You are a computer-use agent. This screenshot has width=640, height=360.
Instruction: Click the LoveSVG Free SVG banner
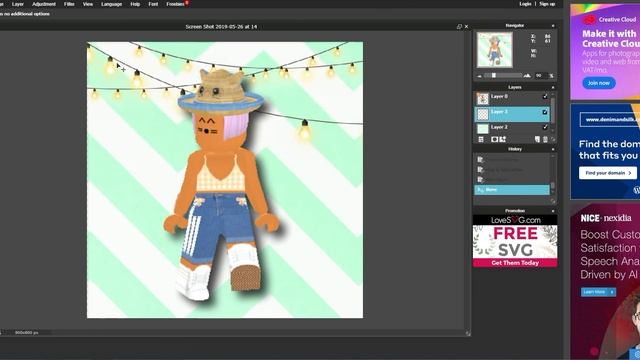coord(515,241)
